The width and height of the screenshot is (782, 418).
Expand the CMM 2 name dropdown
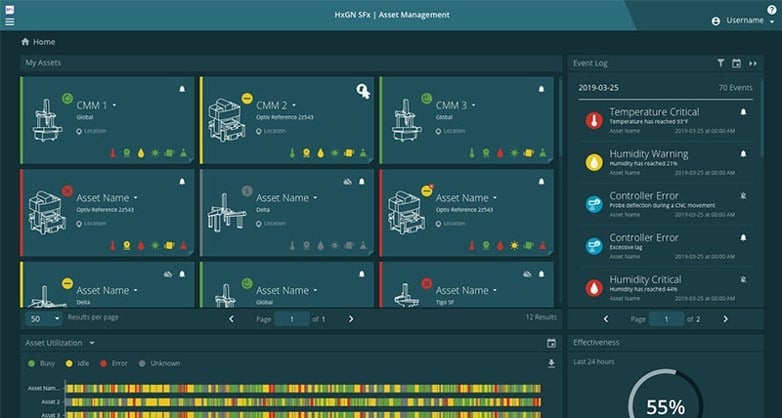pyautogui.click(x=294, y=105)
